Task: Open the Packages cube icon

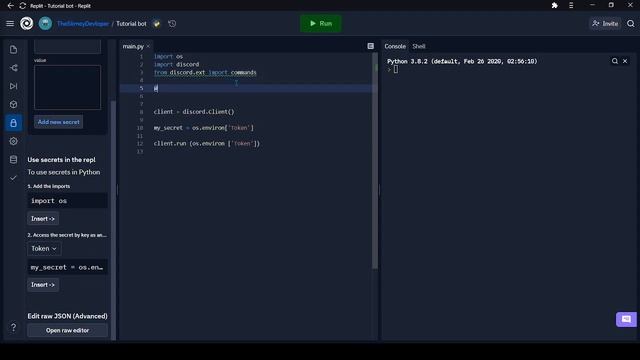Action: 13,104
